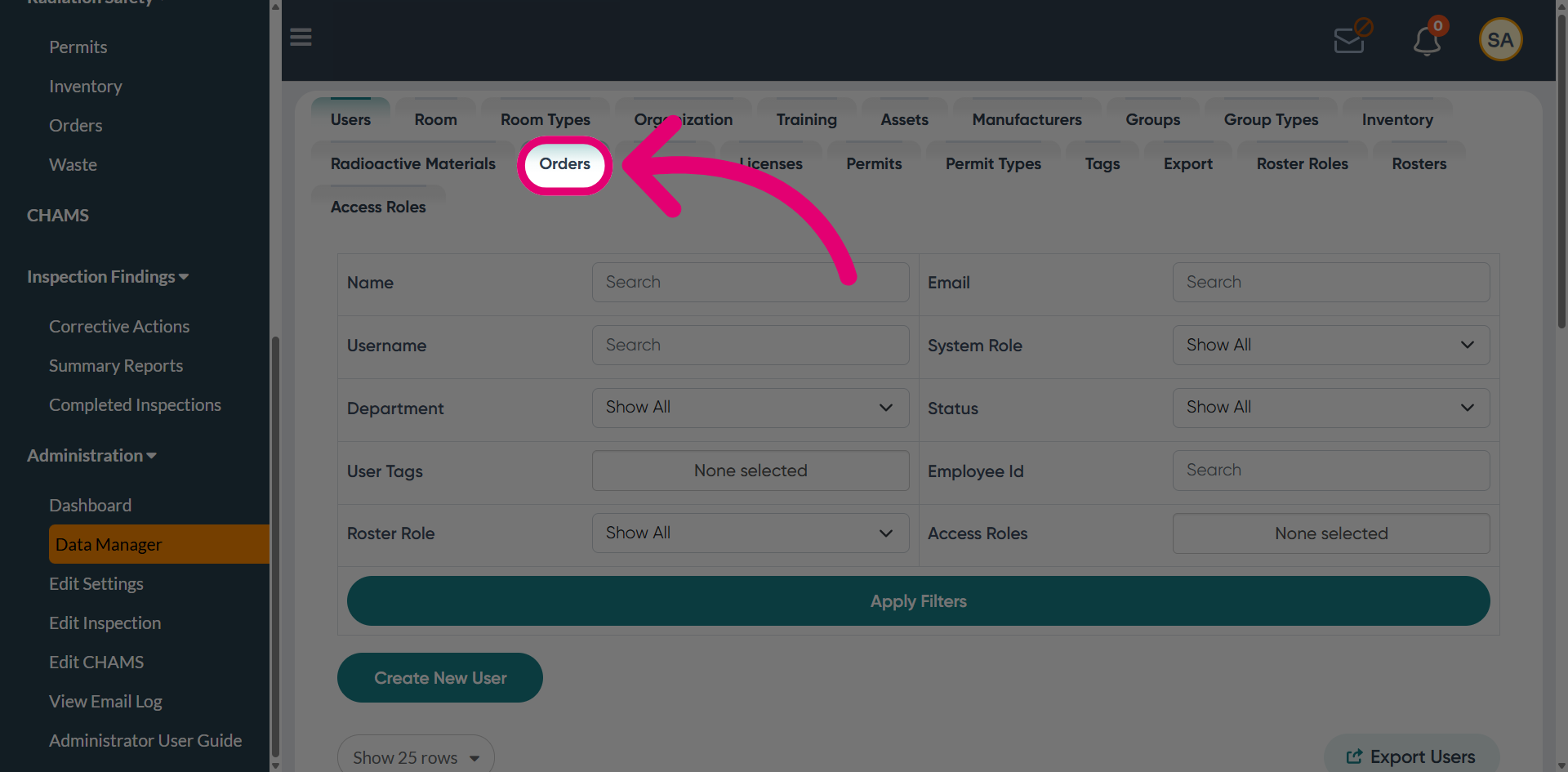The height and width of the screenshot is (772, 1568).
Task: Open Permits in the sidebar
Action: [78, 47]
